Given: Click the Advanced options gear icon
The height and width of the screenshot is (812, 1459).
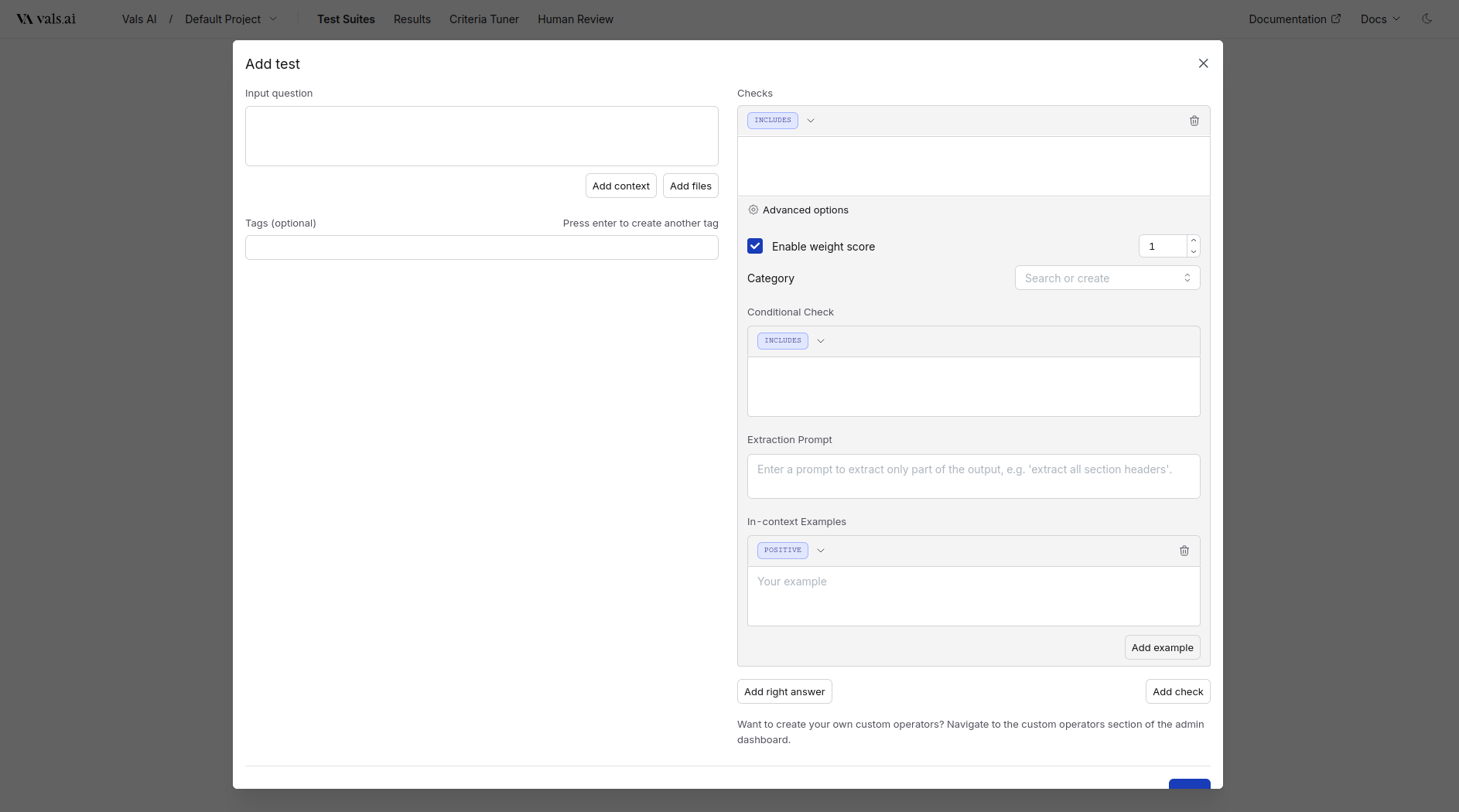Looking at the screenshot, I should click(753, 210).
